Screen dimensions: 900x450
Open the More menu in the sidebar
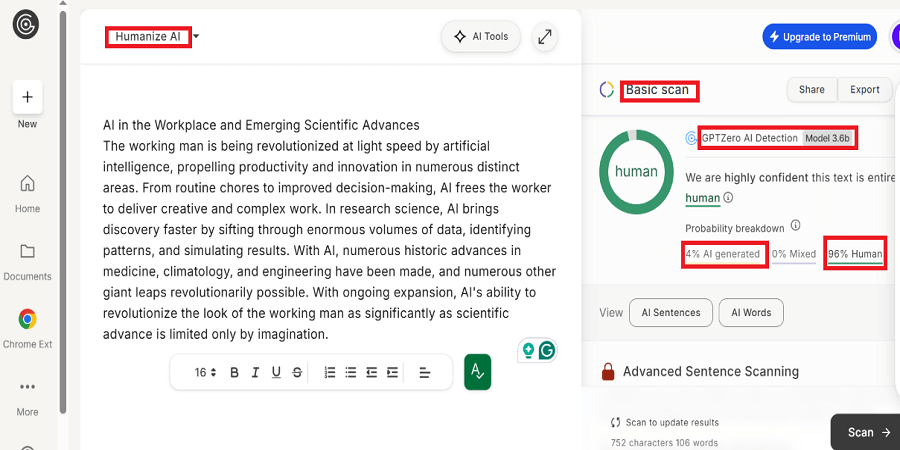(27, 397)
